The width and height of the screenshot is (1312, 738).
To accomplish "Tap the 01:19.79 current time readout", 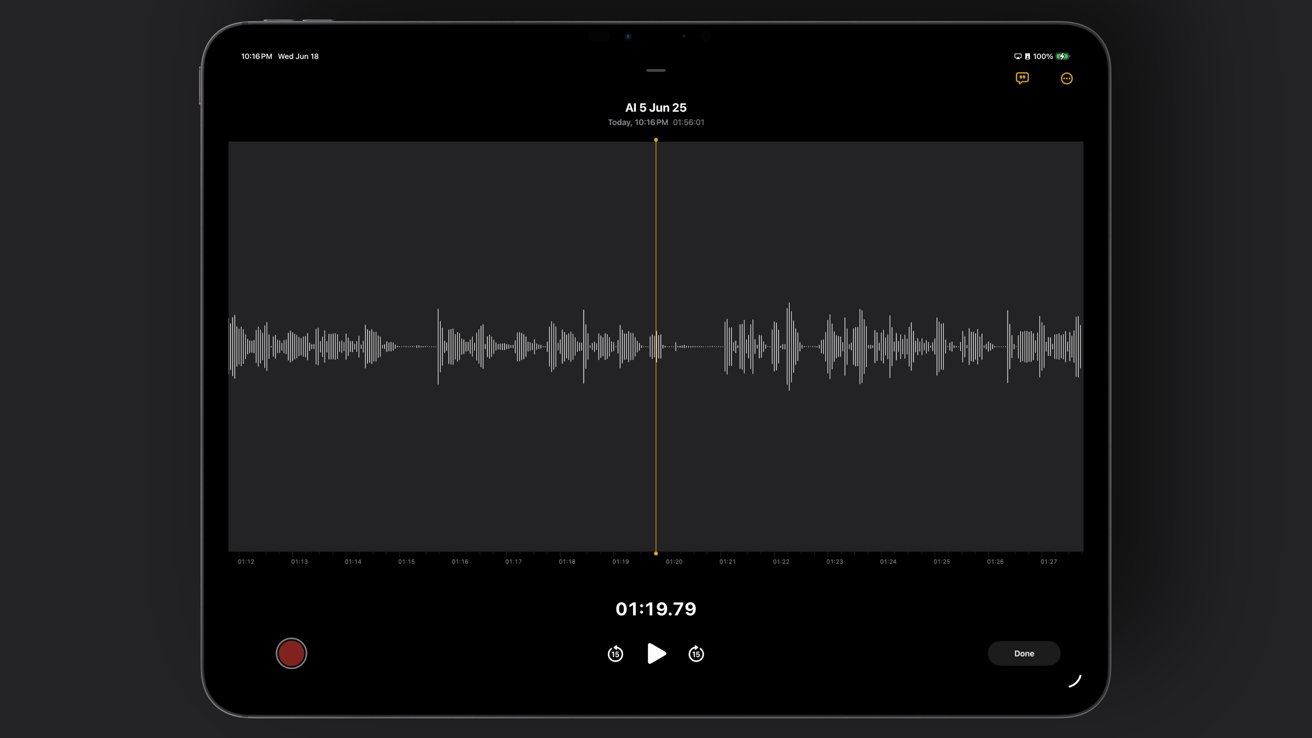I will click(x=656, y=609).
